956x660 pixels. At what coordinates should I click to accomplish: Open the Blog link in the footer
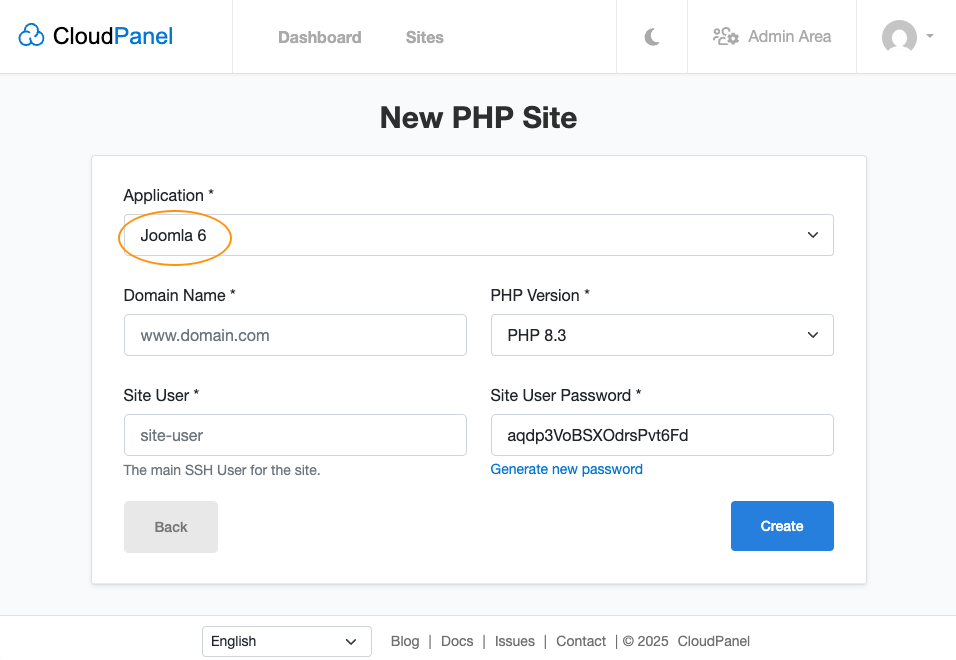(405, 641)
